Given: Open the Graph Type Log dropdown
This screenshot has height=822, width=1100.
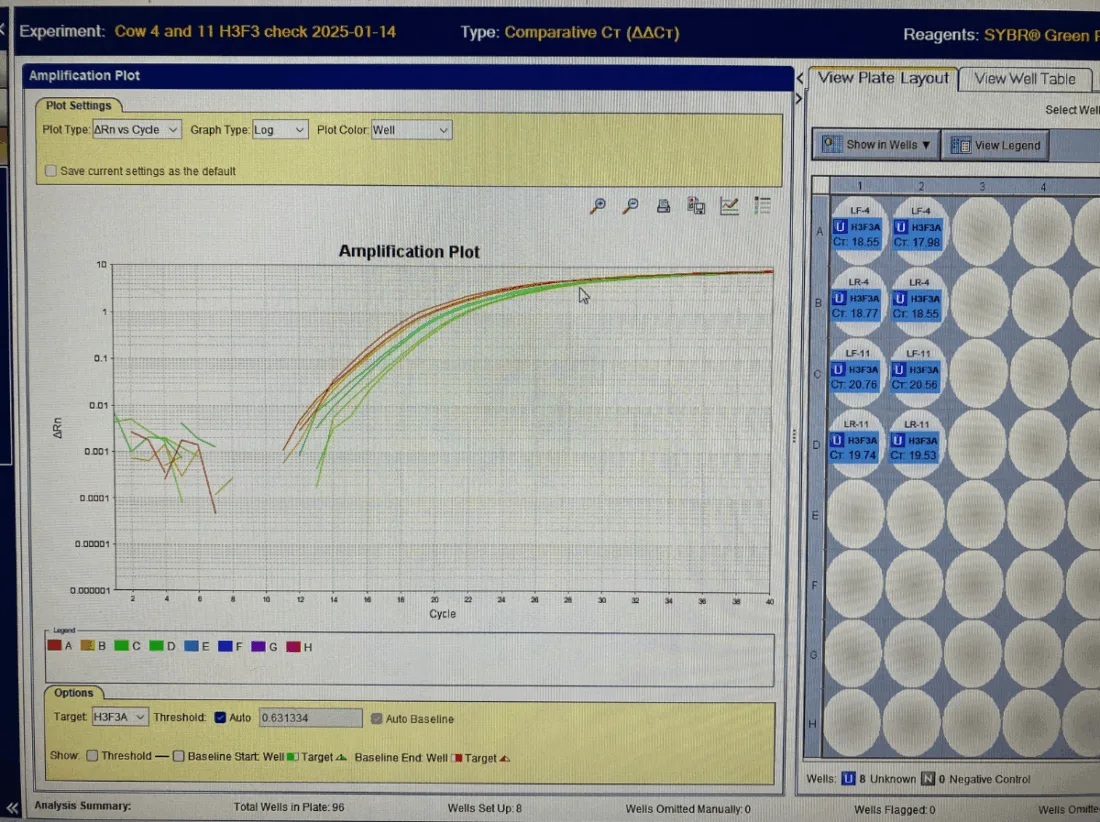Looking at the screenshot, I should pyautogui.click(x=278, y=130).
